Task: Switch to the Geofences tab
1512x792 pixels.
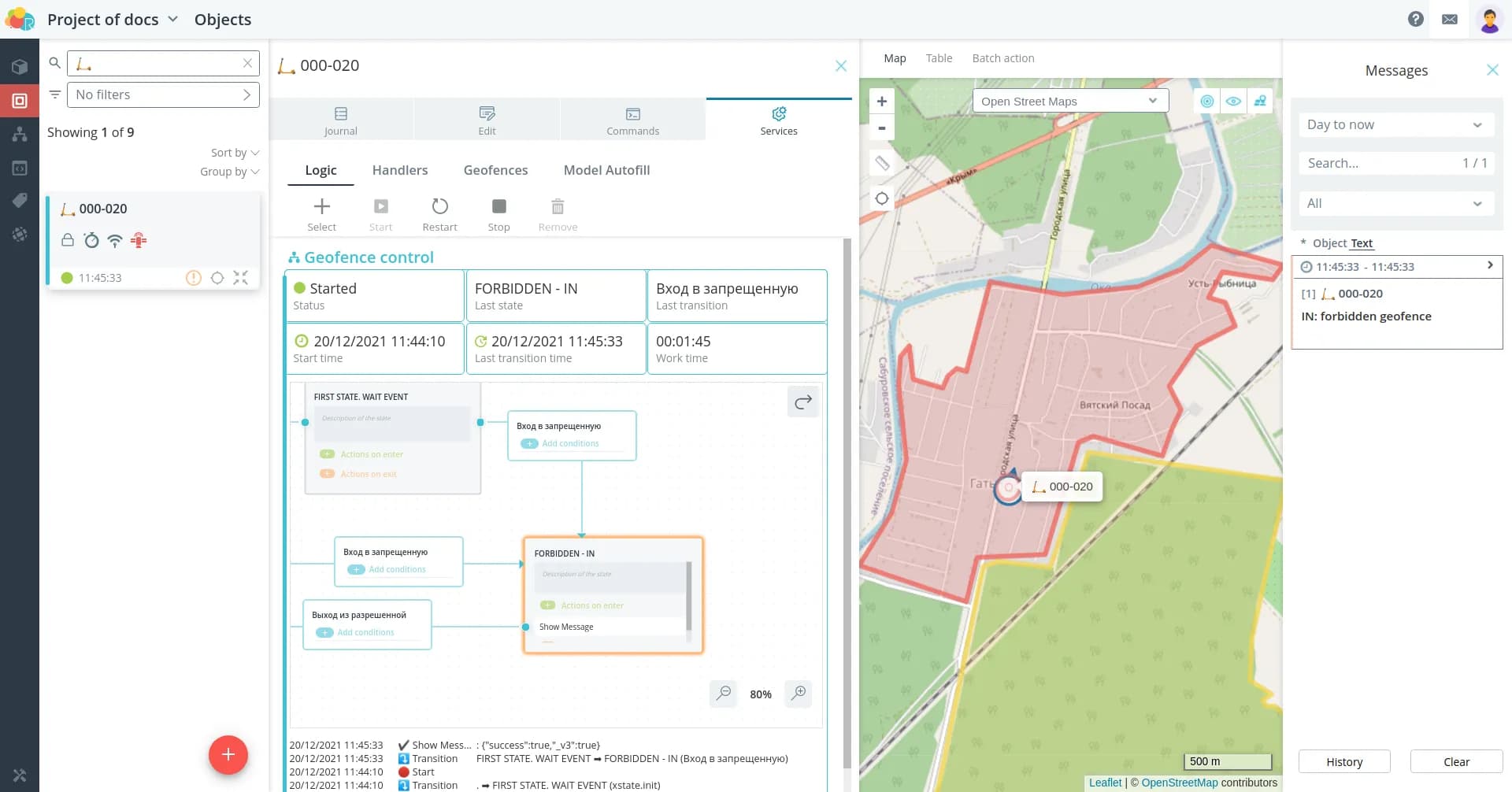Action: pos(495,170)
